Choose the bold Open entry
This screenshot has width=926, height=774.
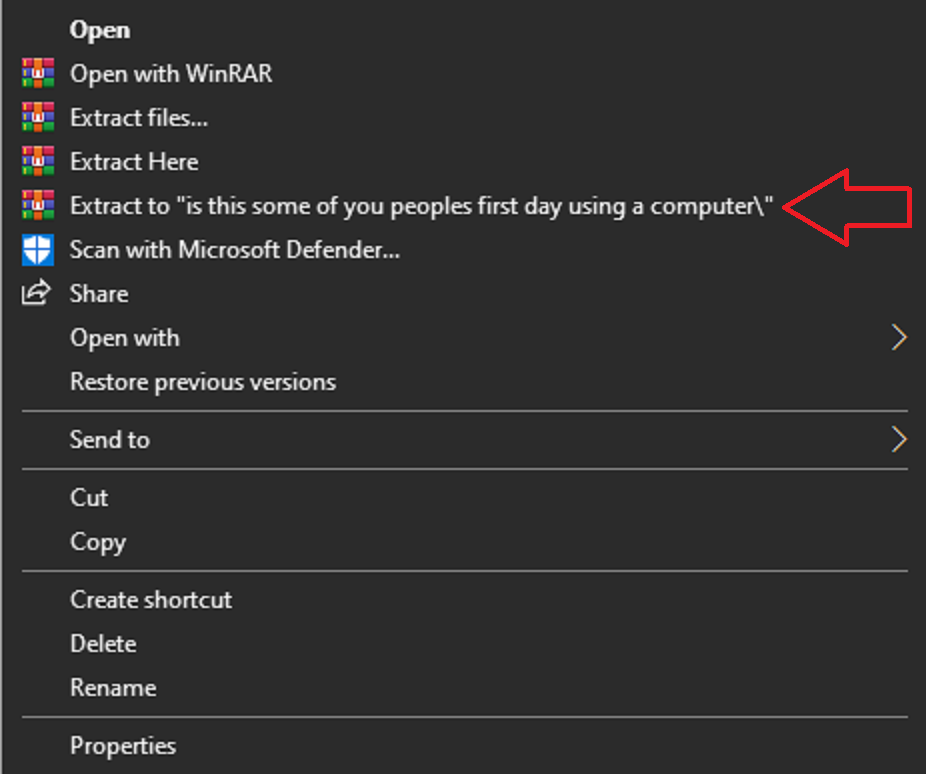[x=100, y=30]
